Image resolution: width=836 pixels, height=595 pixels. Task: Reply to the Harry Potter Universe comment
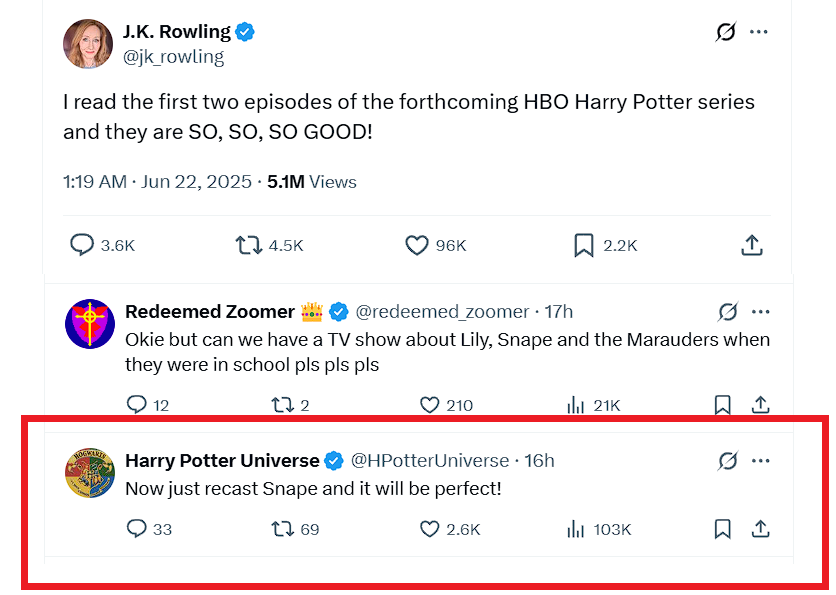click(137, 529)
